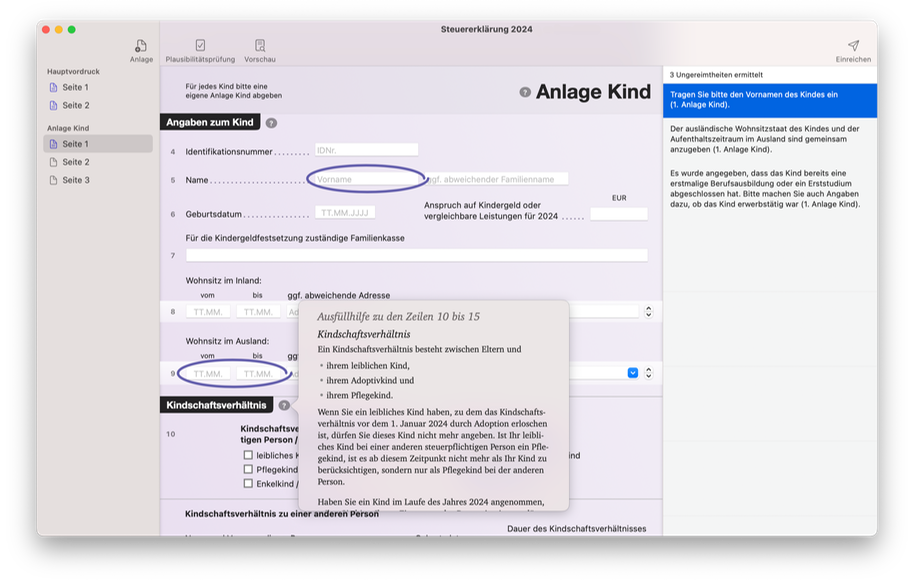The image size is (915, 580).
Task: Check the leibliches Kind checkbox
Action: click(248, 455)
